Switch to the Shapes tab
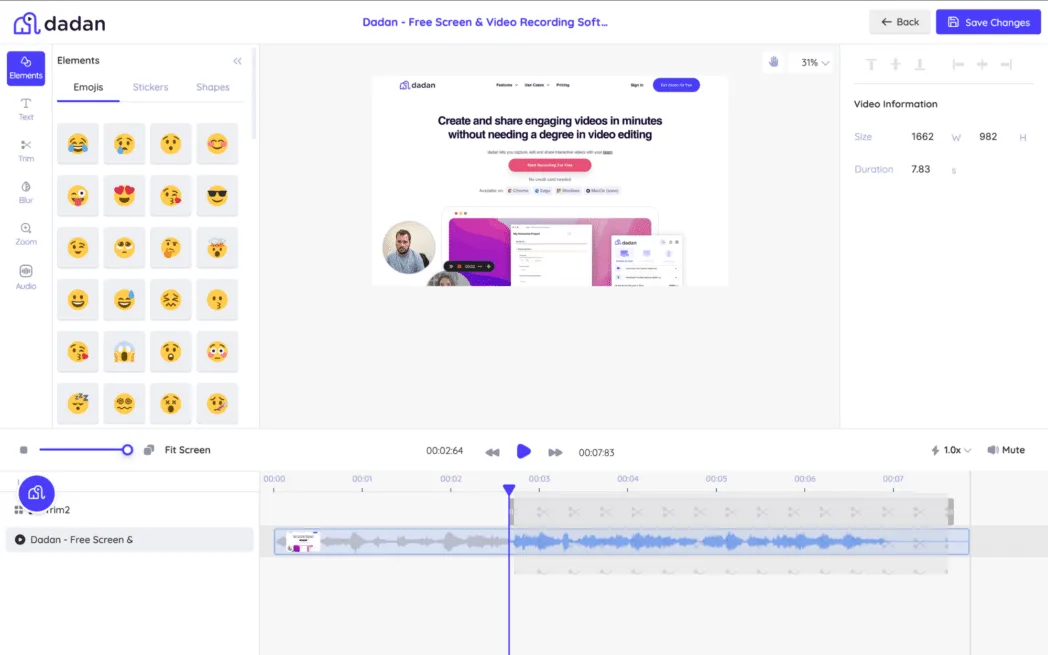 tap(212, 87)
